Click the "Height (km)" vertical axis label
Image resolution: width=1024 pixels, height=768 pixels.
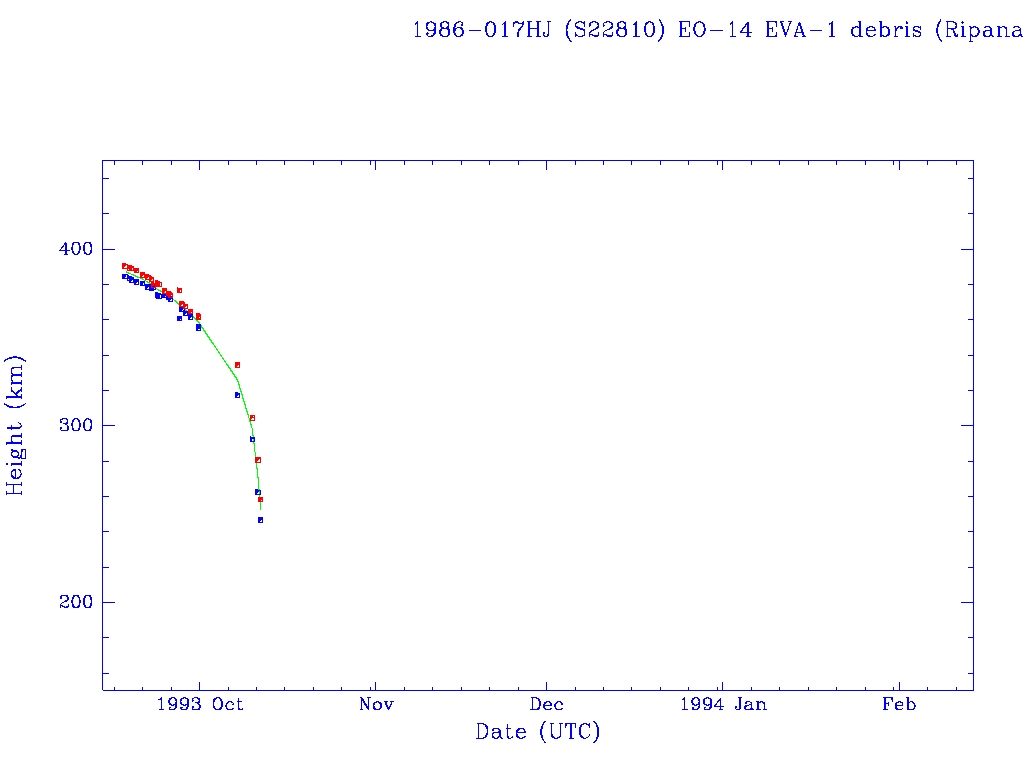point(15,425)
